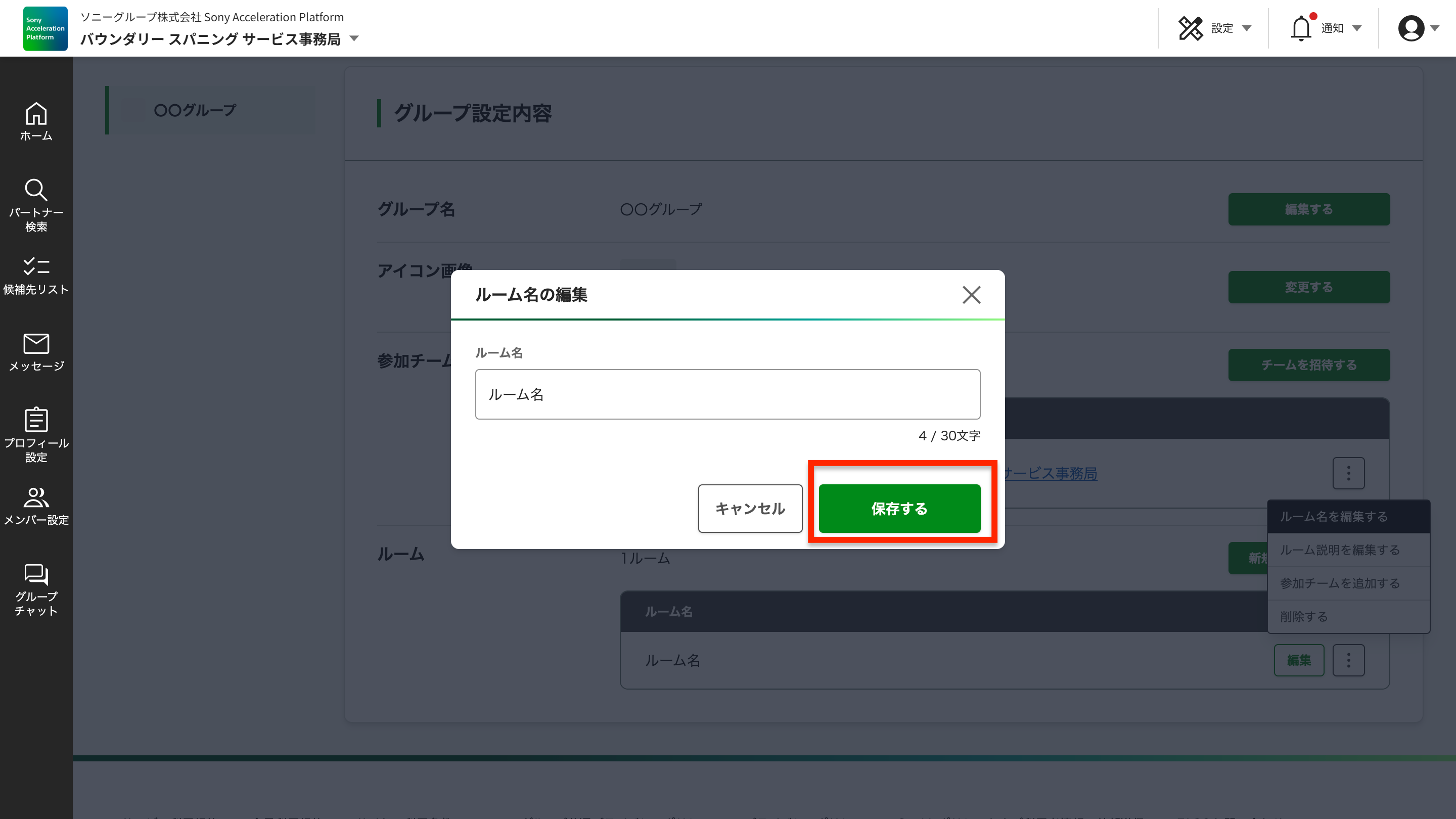Viewport: 1456px width, 819px height.
Task: Click the 保存する save button
Action: pos(899,509)
